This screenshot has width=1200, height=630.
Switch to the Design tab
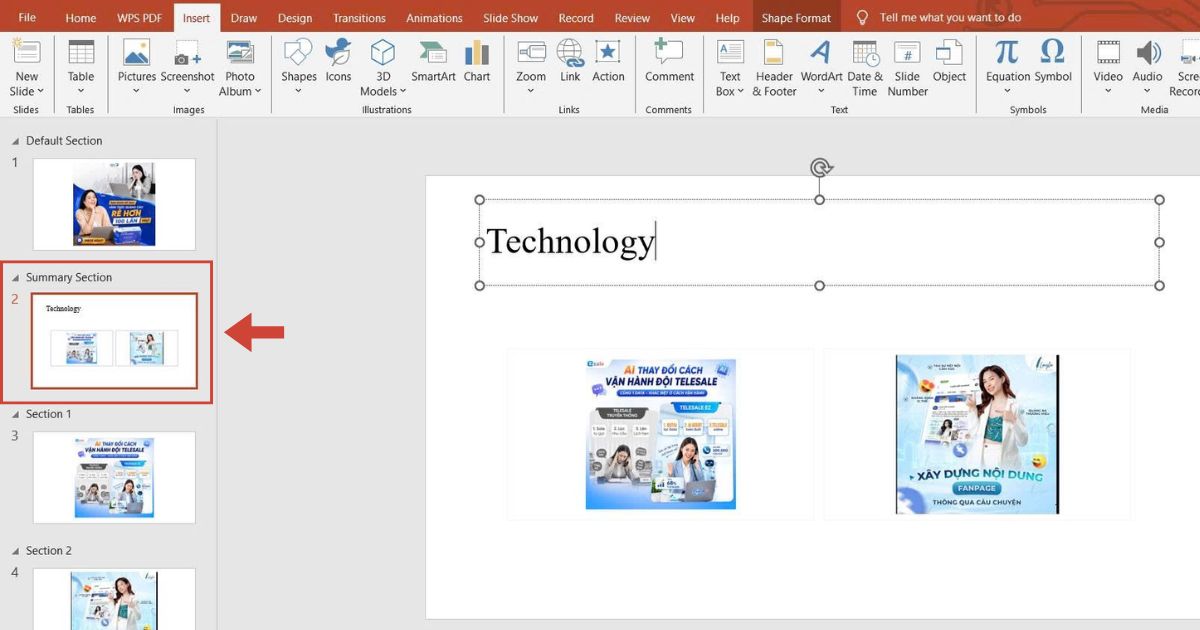[x=295, y=18]
